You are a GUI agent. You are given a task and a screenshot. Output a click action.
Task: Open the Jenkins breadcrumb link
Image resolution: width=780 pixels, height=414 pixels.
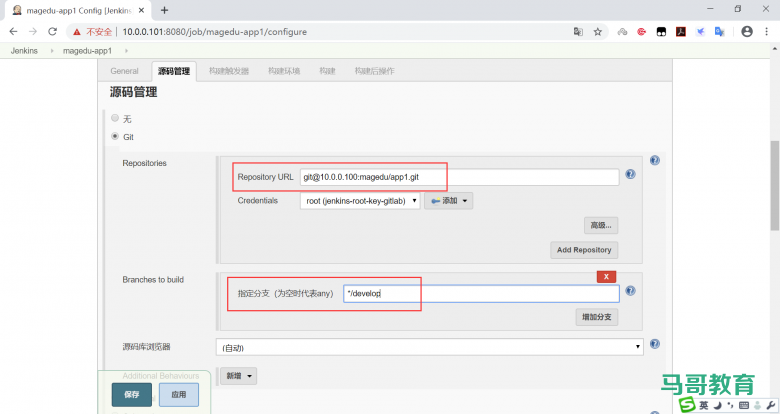pos(24,51)
